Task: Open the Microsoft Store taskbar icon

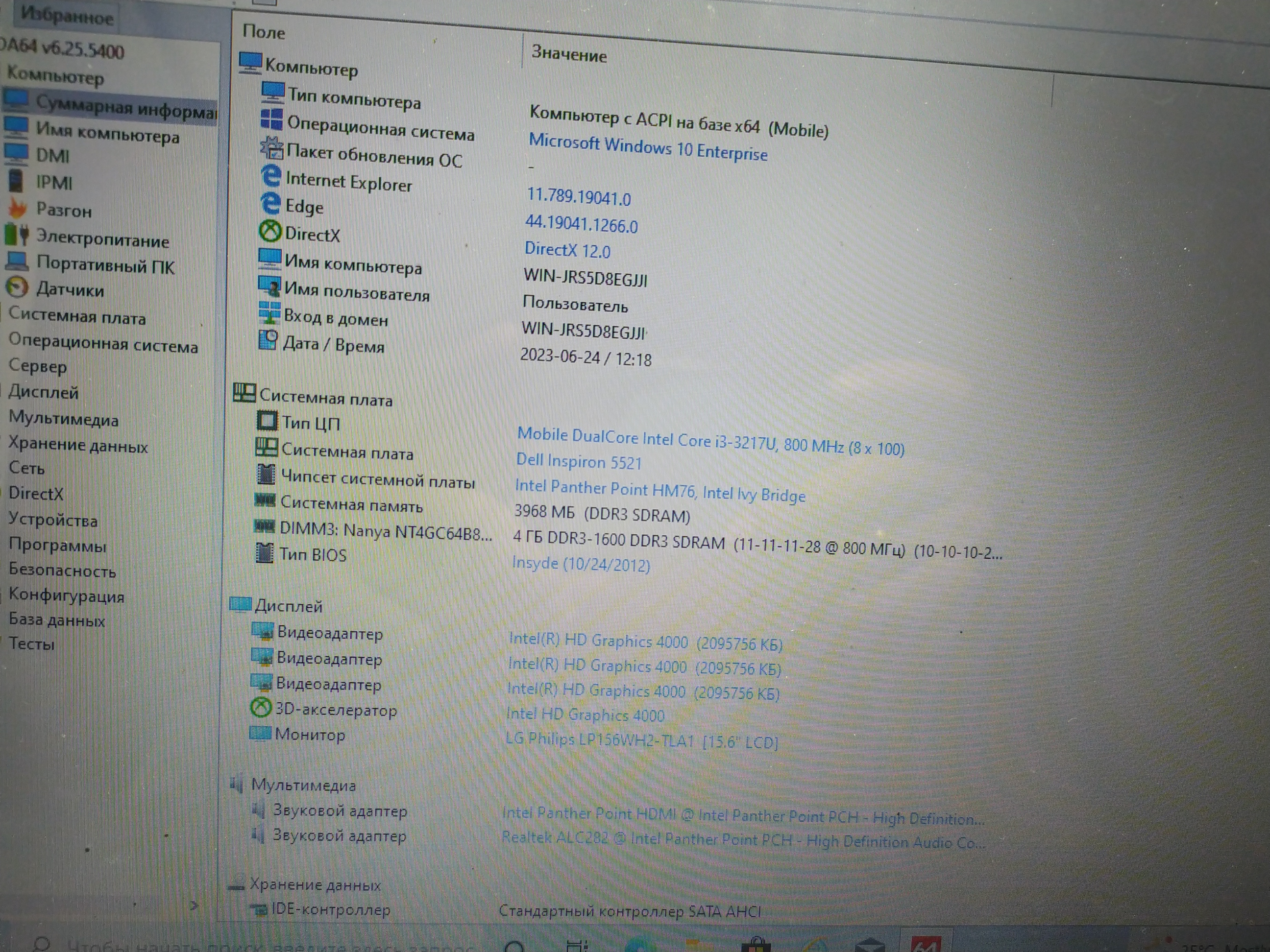Action: click(x=756, y=944)
